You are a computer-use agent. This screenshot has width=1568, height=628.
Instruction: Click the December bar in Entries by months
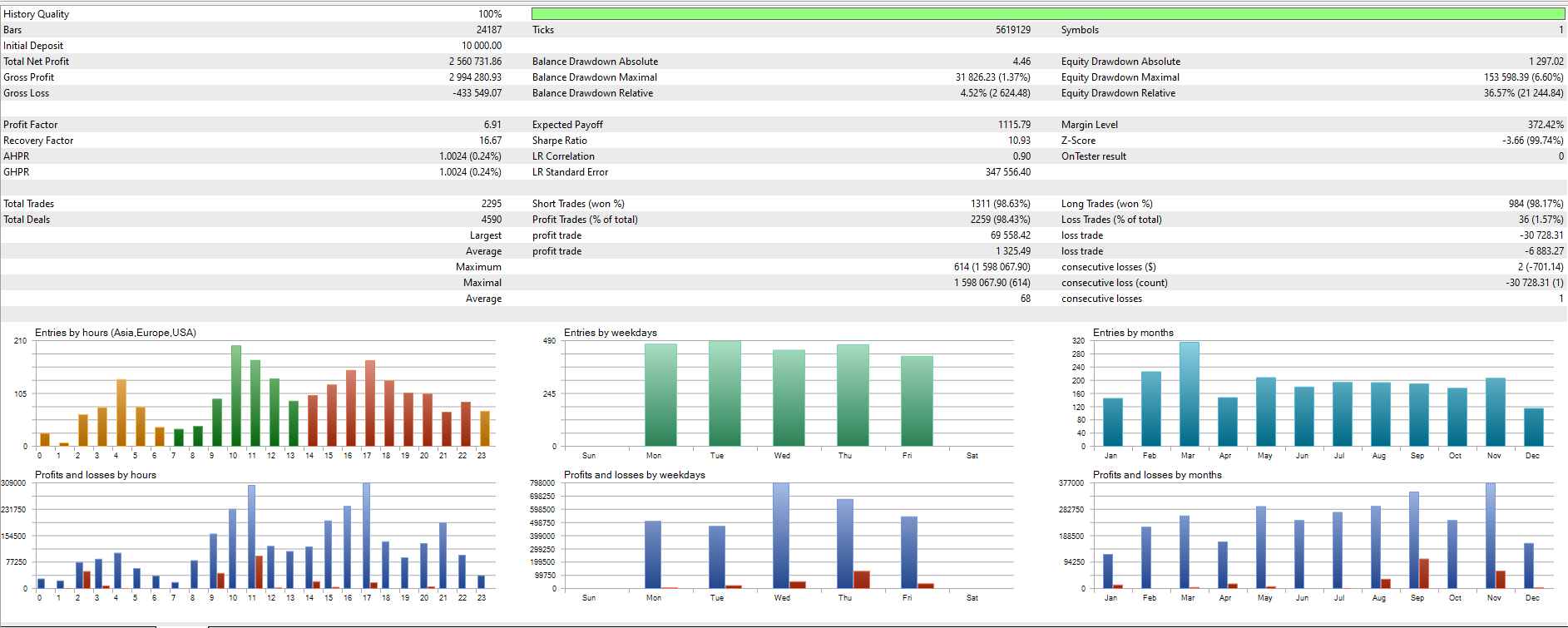pyautogui.click(x=1533, y=427)
